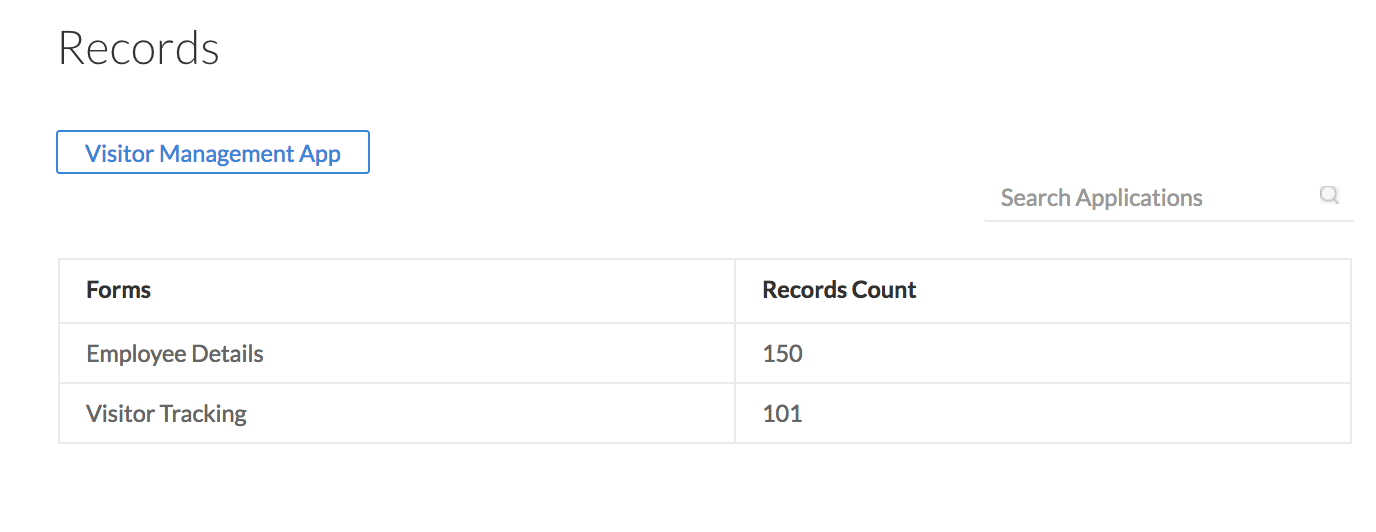Viewport: 1376px width, 532px height.
Task: Click the "Applications" placeholder word
Action: tap(1139, 198)
